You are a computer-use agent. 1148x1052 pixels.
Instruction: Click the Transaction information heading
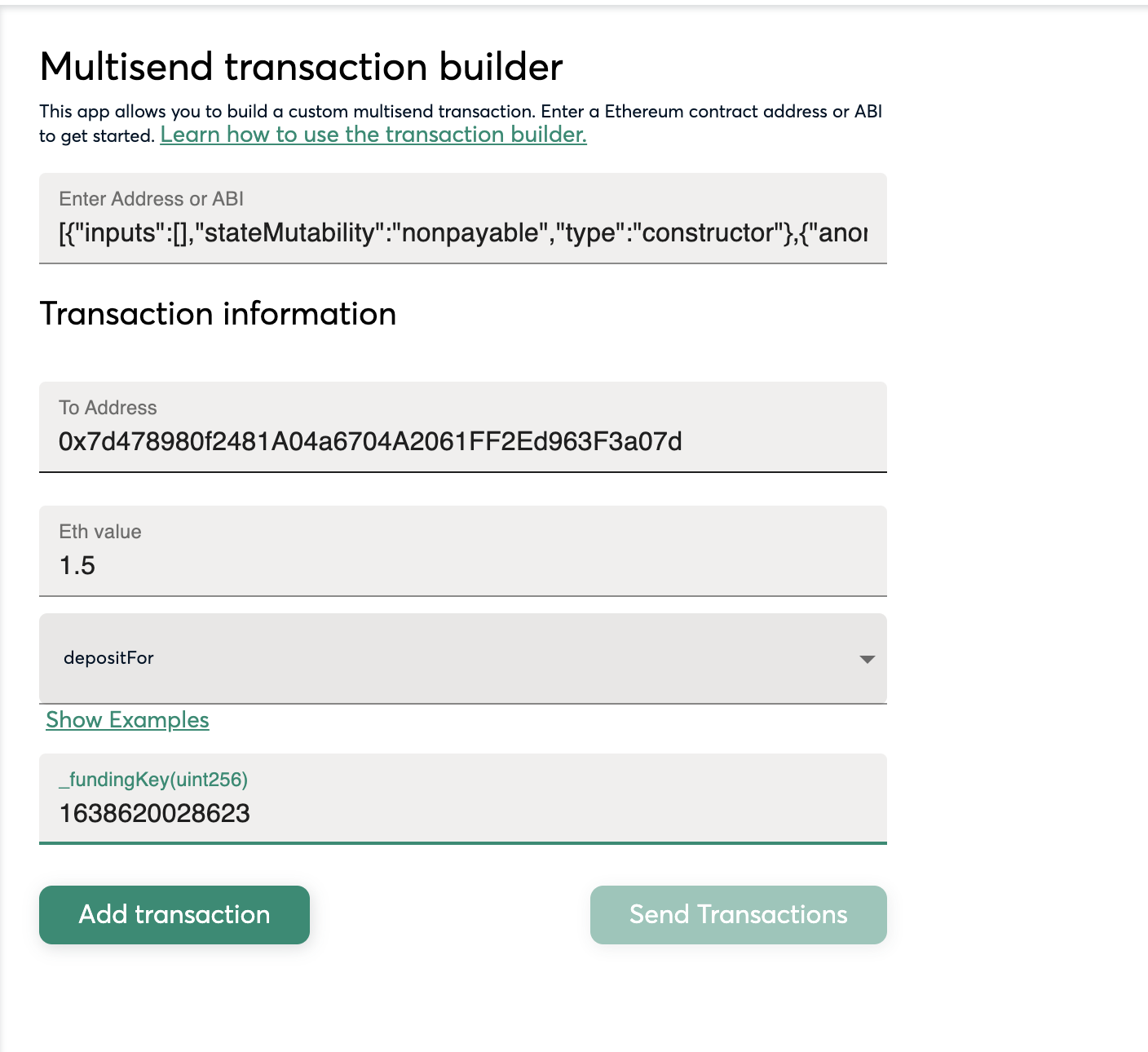coord(218,314)
